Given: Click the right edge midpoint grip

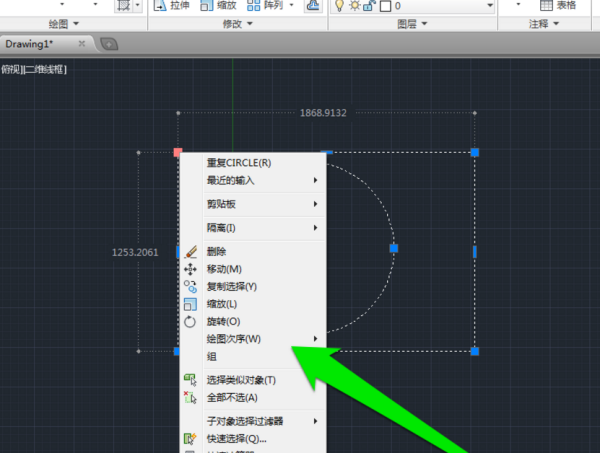Looking at the screenshot, I should (475, 252).
